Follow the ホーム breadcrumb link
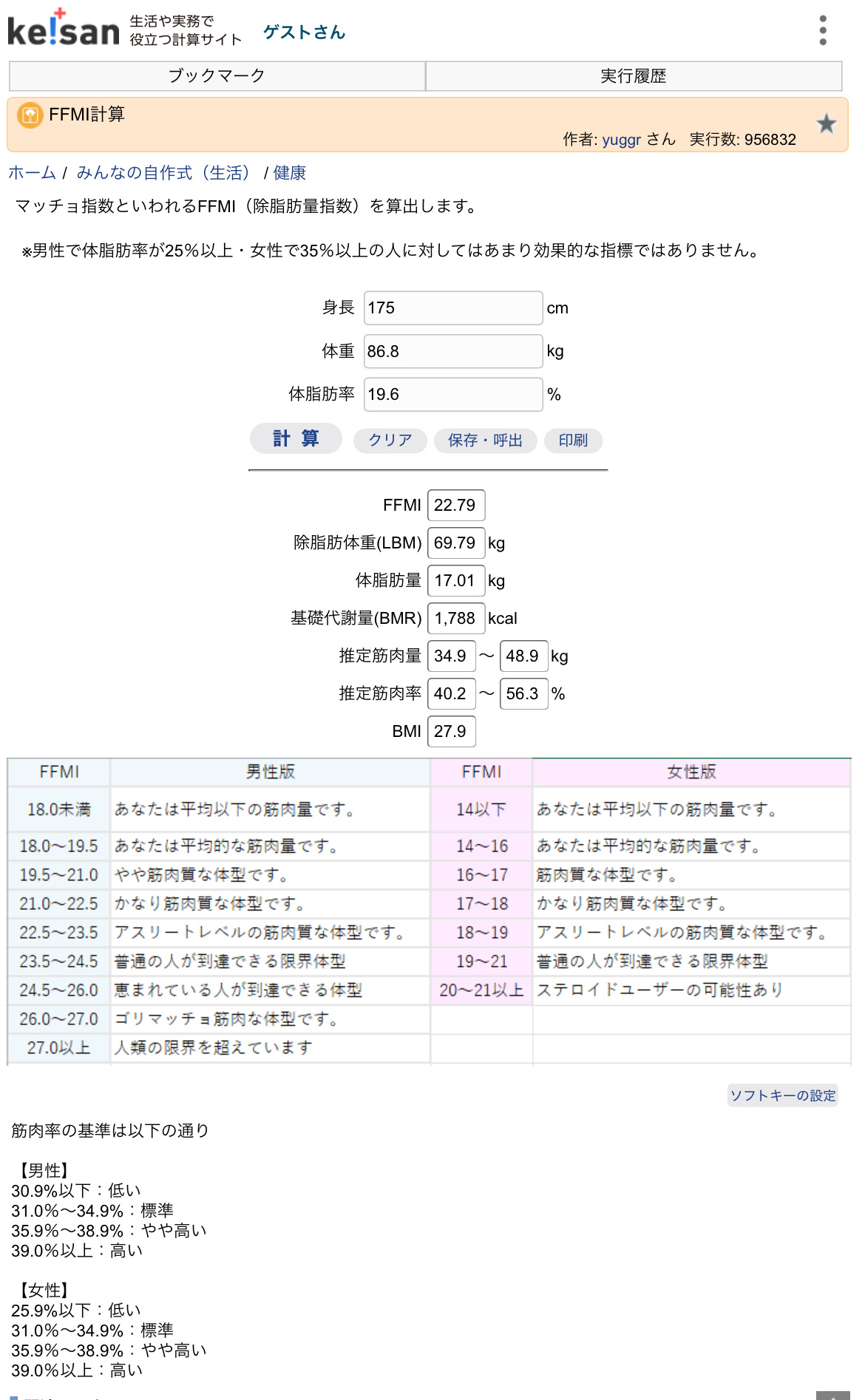 (x=32, y=173)
